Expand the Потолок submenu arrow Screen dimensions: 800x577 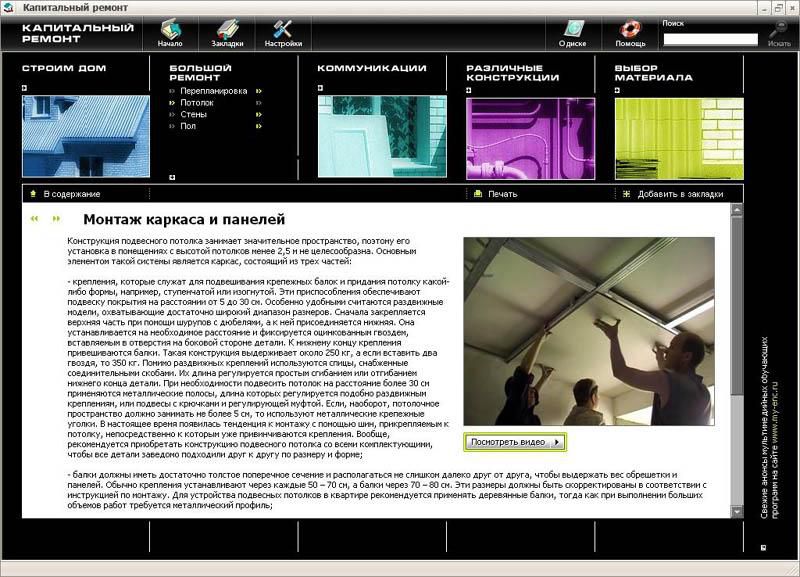click(x=259, y=103)
